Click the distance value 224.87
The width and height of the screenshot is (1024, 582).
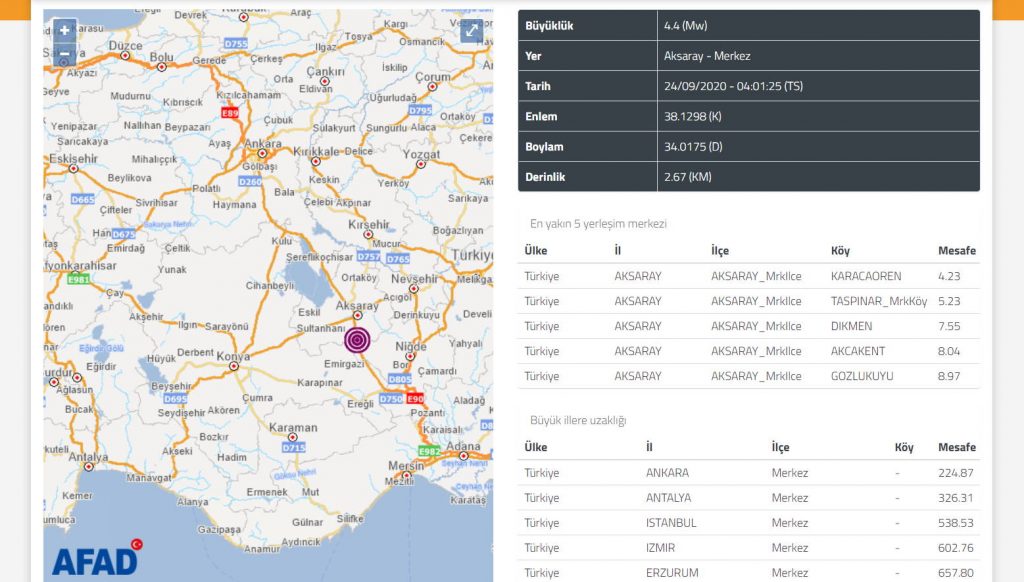[955, 472]
